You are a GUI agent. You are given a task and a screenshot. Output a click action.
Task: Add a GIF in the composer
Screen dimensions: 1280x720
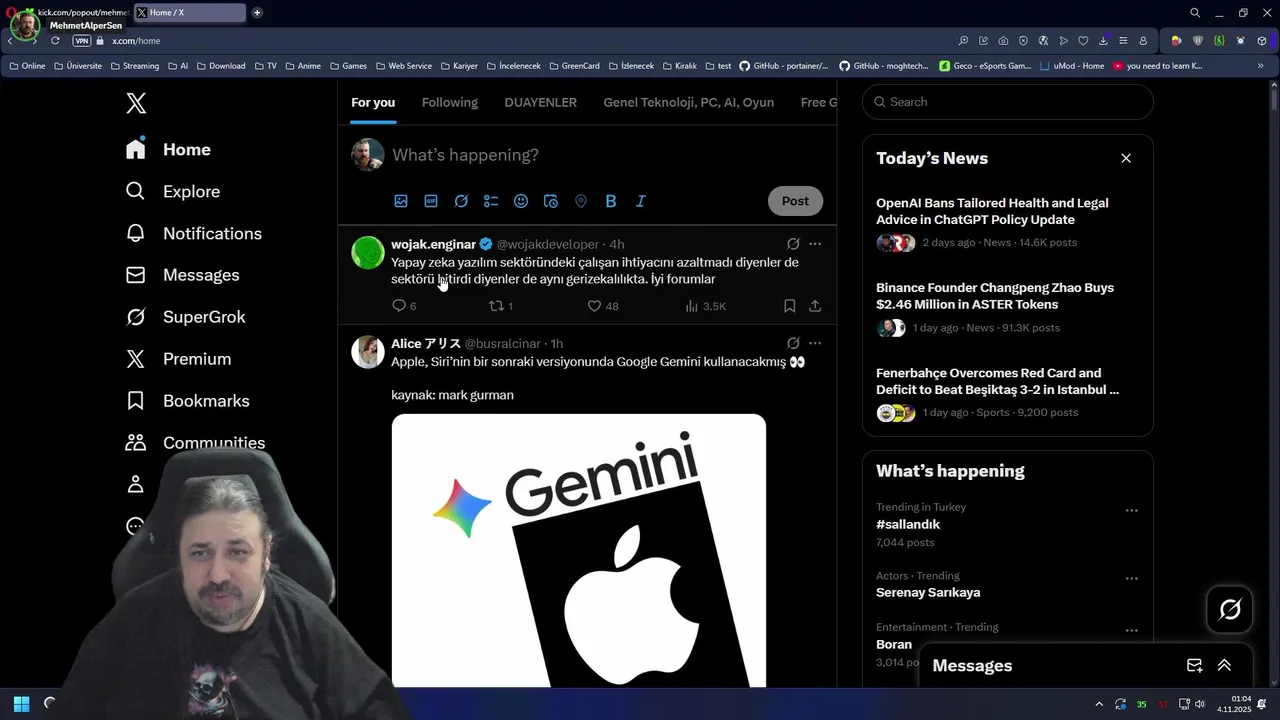431,201
